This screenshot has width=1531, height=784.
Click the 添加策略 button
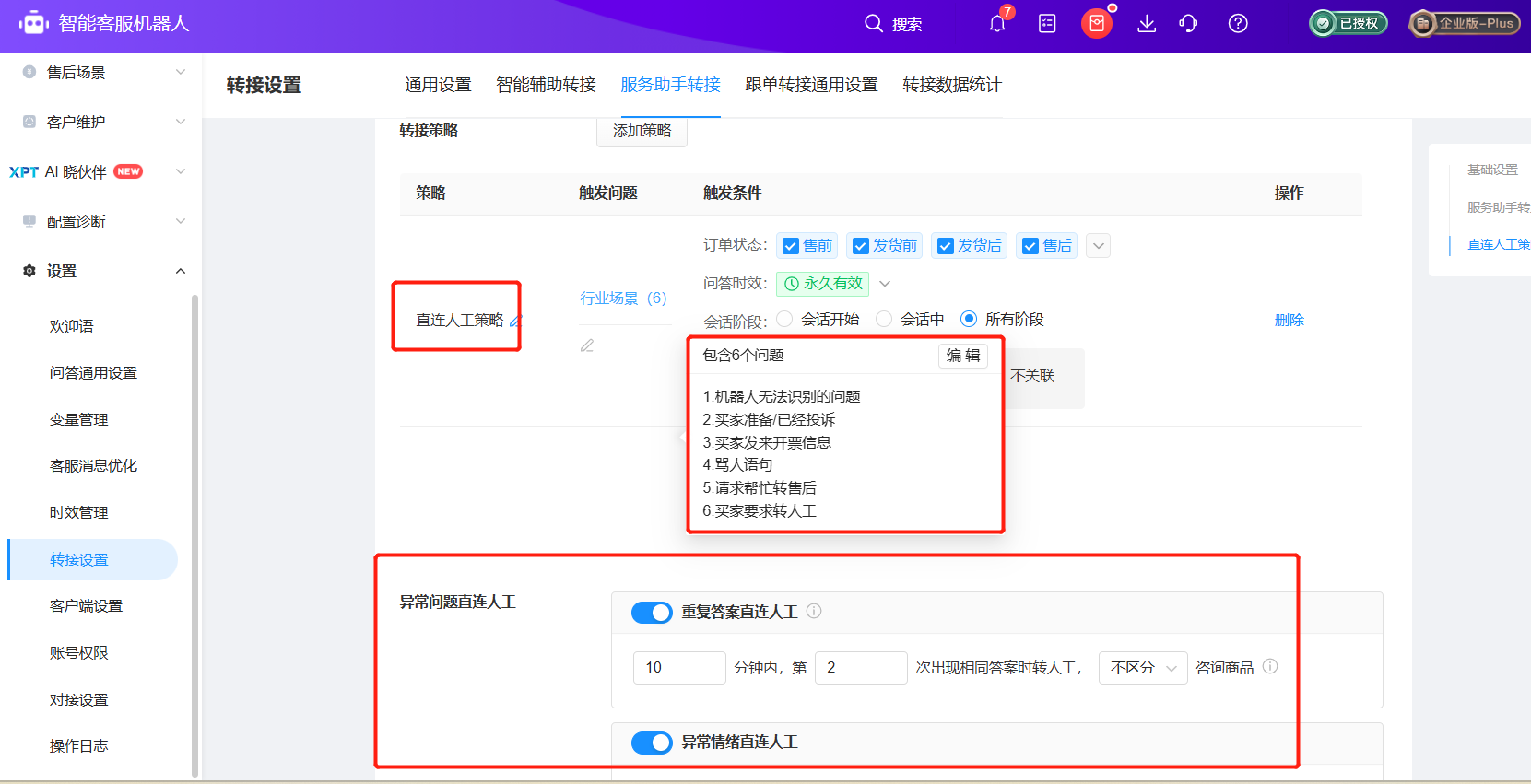(642, 131)
